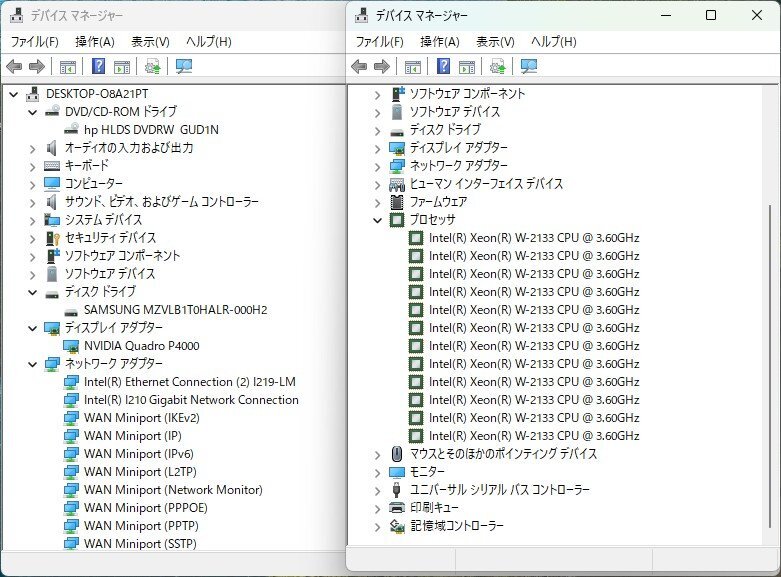Viewport: 781px width, 577px height.
Task: Open ヘルプ(H) menu in left window
Action: coord(209,42)
